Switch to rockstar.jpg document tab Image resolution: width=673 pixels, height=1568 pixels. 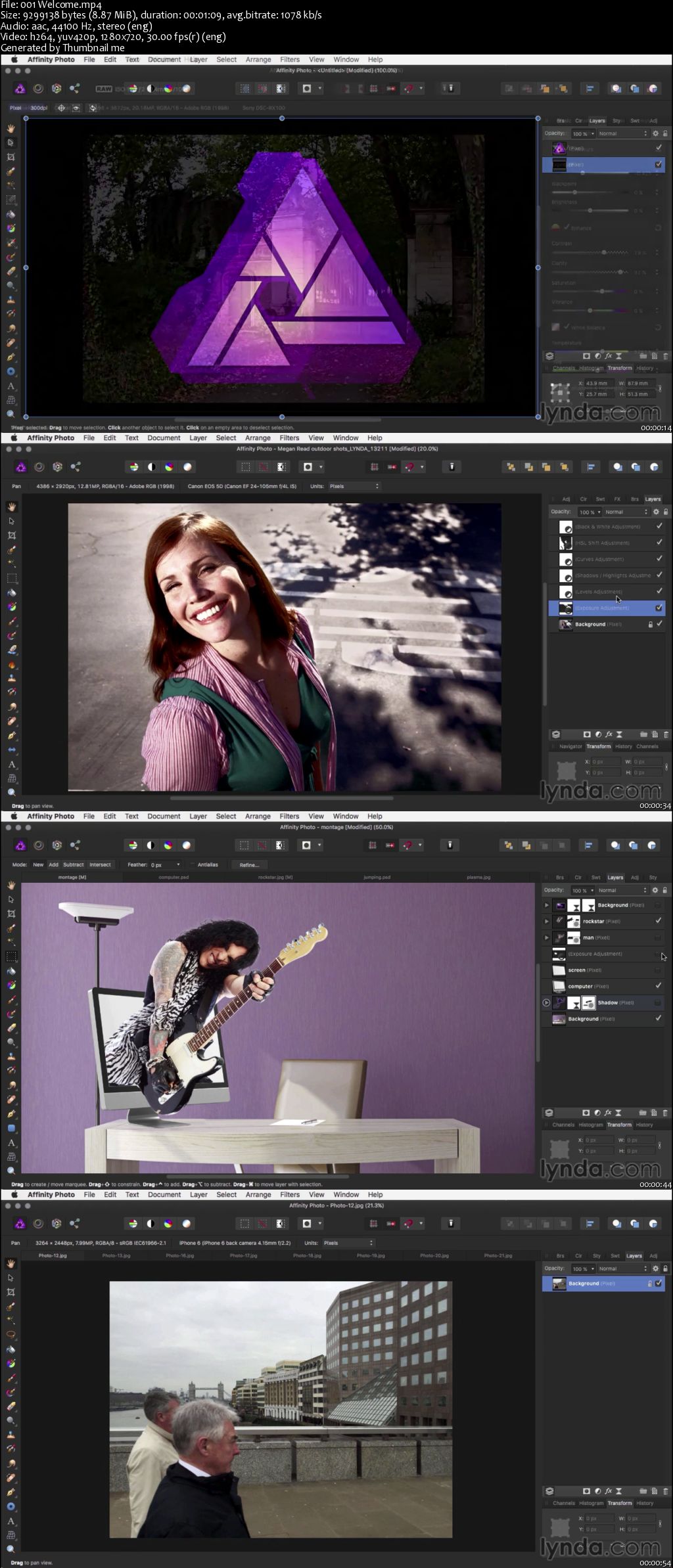pyautogui.click(x=275, y=877)
